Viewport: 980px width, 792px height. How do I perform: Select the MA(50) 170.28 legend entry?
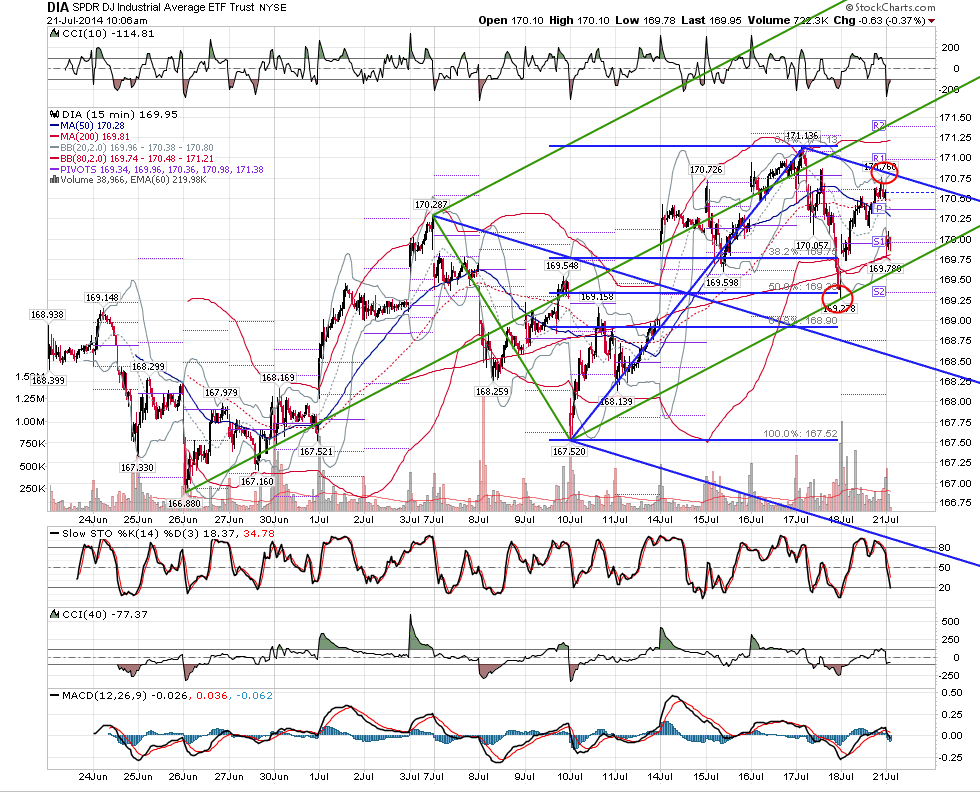(x=87, y=126)
